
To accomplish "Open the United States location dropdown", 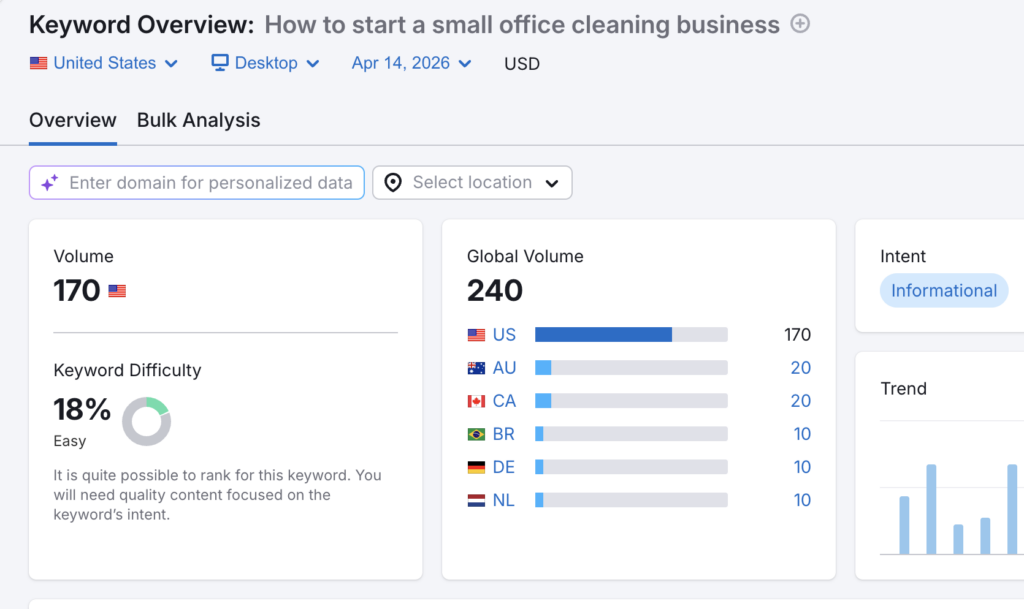I will tap(103, 62).
